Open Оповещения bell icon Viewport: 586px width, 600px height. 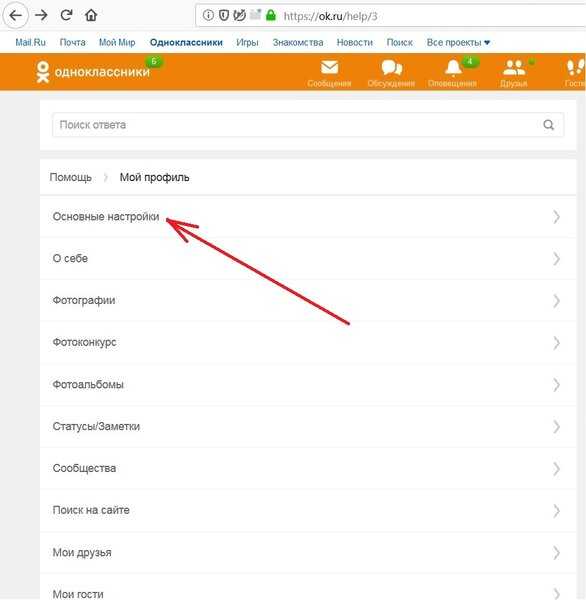453,68
